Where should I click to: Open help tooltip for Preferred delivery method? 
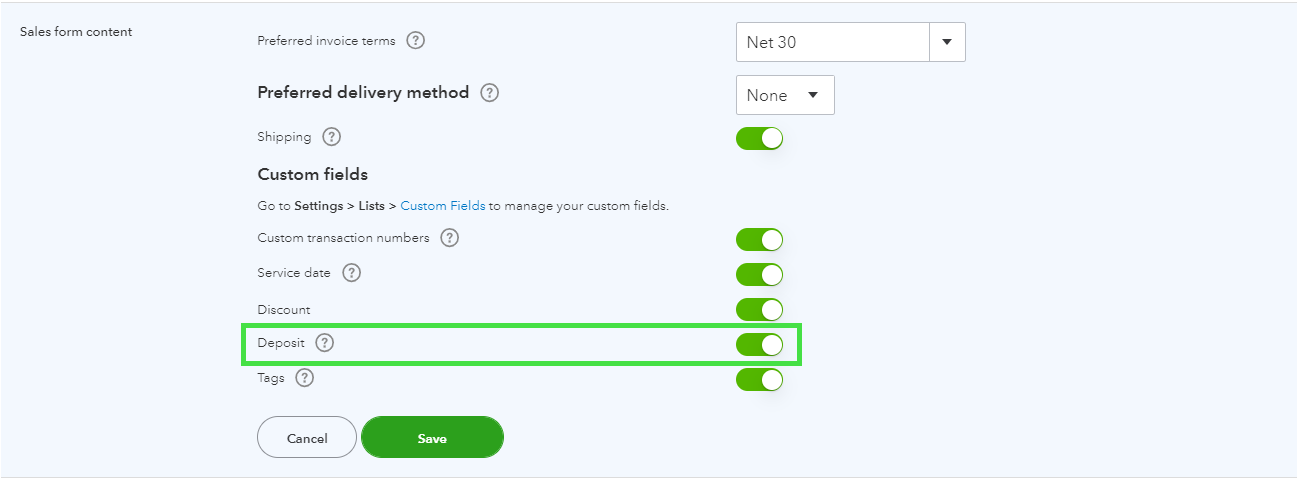pyautogui.click(x=489, y=93)
